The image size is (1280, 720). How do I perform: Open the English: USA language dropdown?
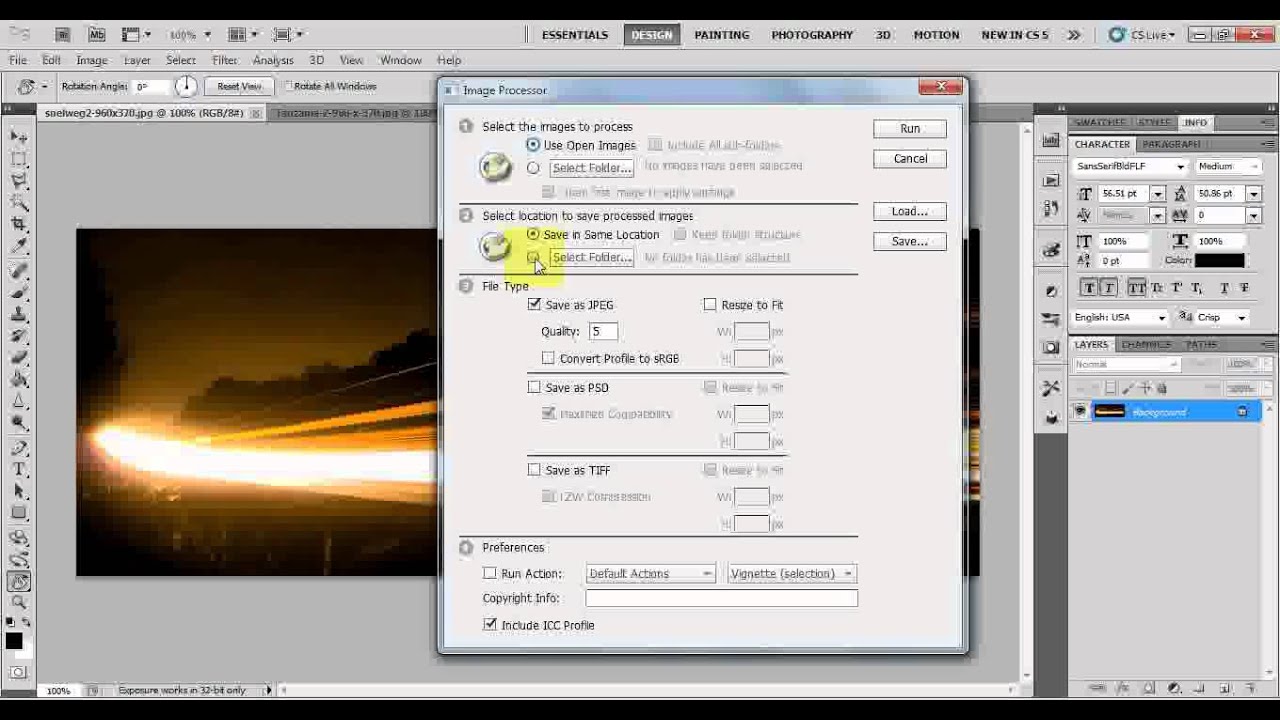pyautogui.click(x=1120, y=317)
